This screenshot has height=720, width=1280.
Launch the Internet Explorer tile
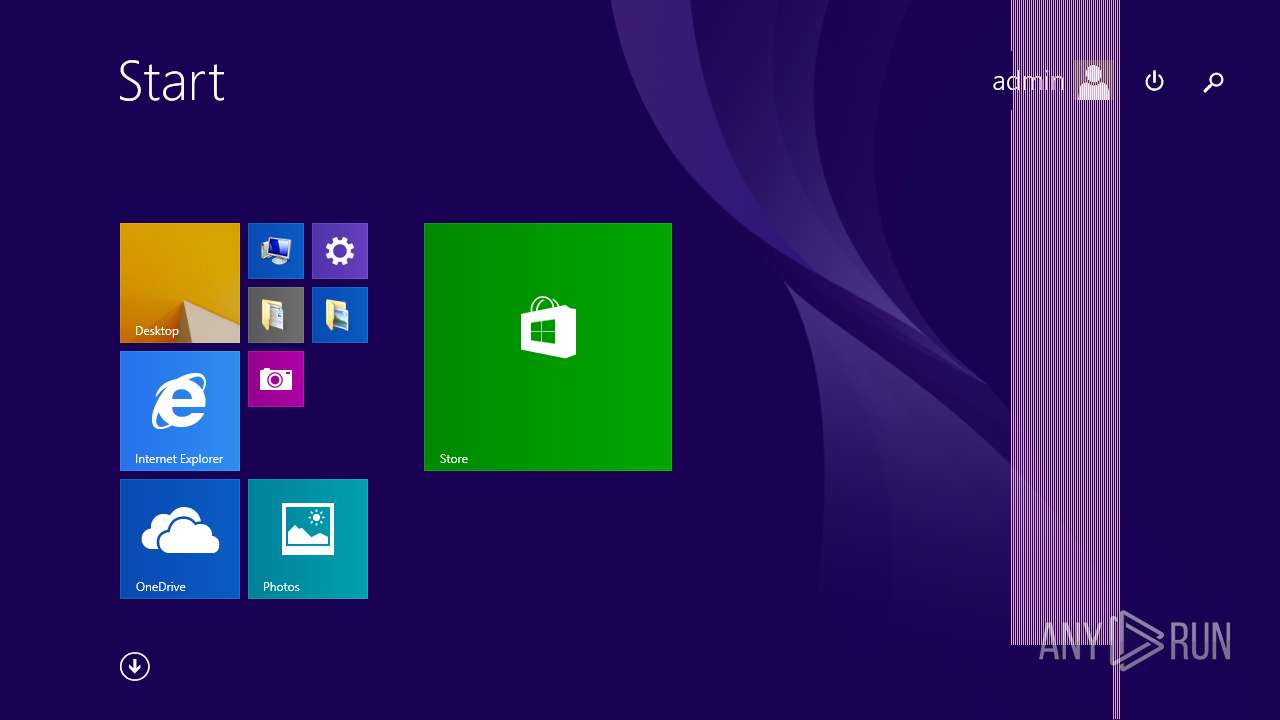[x=180, y=411]
